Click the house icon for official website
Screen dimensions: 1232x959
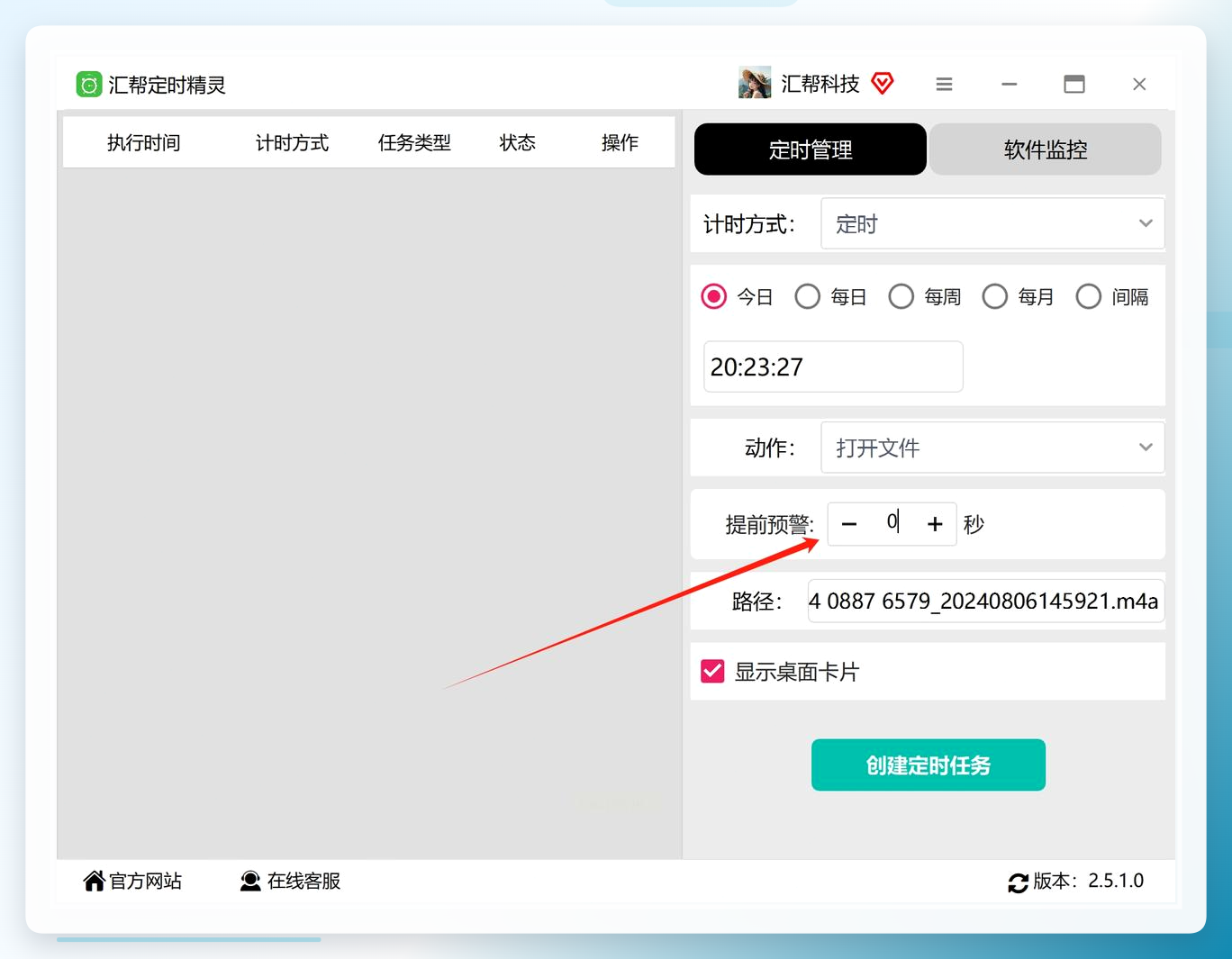pos(94,881)
